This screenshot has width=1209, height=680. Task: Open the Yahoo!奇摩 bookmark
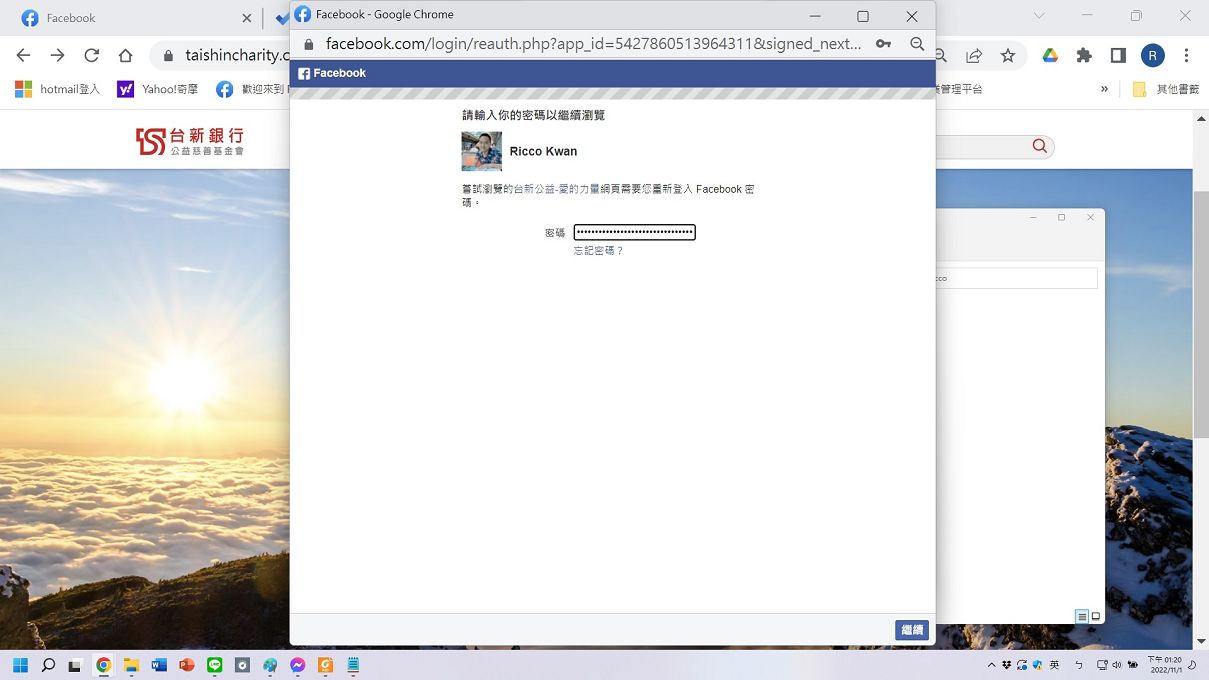(158, 89)
